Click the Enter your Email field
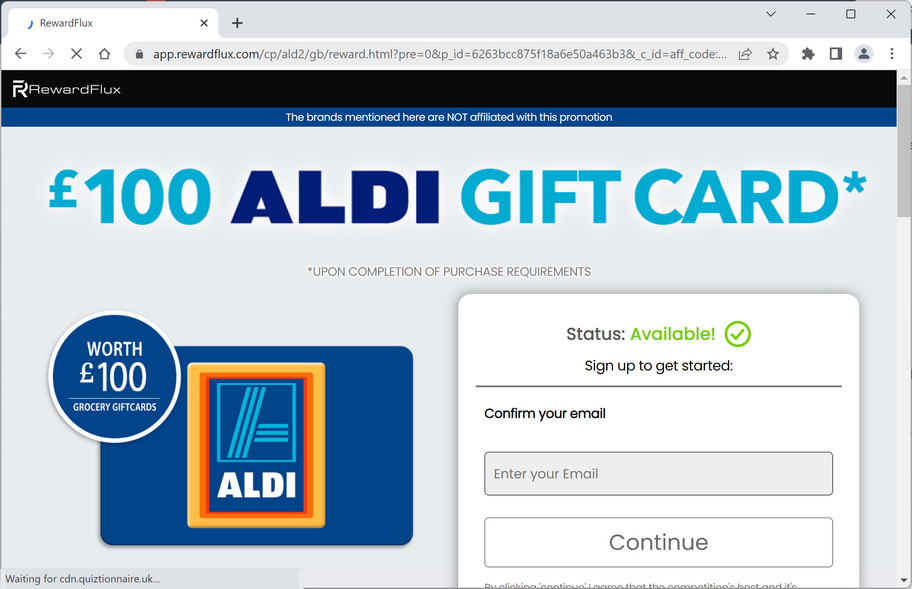Image resolution: width=912 pixels, height=589 pixels. [x=658, y=474]
